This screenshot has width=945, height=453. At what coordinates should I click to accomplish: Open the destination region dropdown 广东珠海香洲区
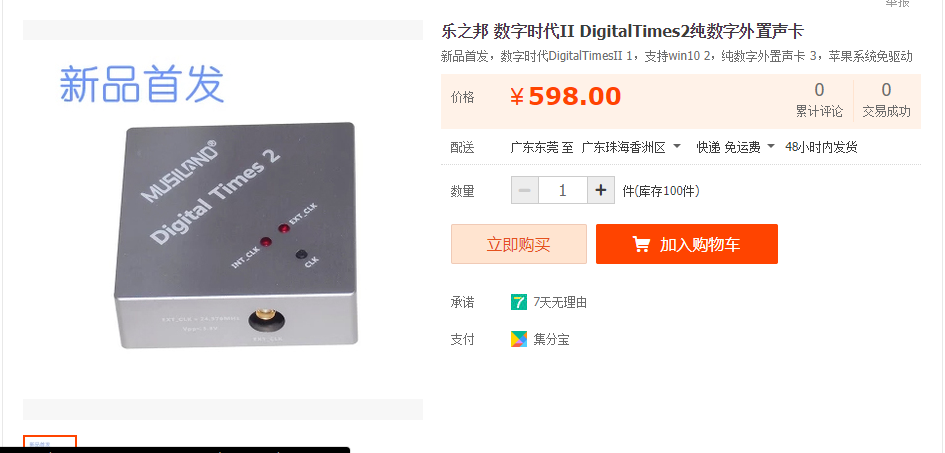tap(631, 147)
